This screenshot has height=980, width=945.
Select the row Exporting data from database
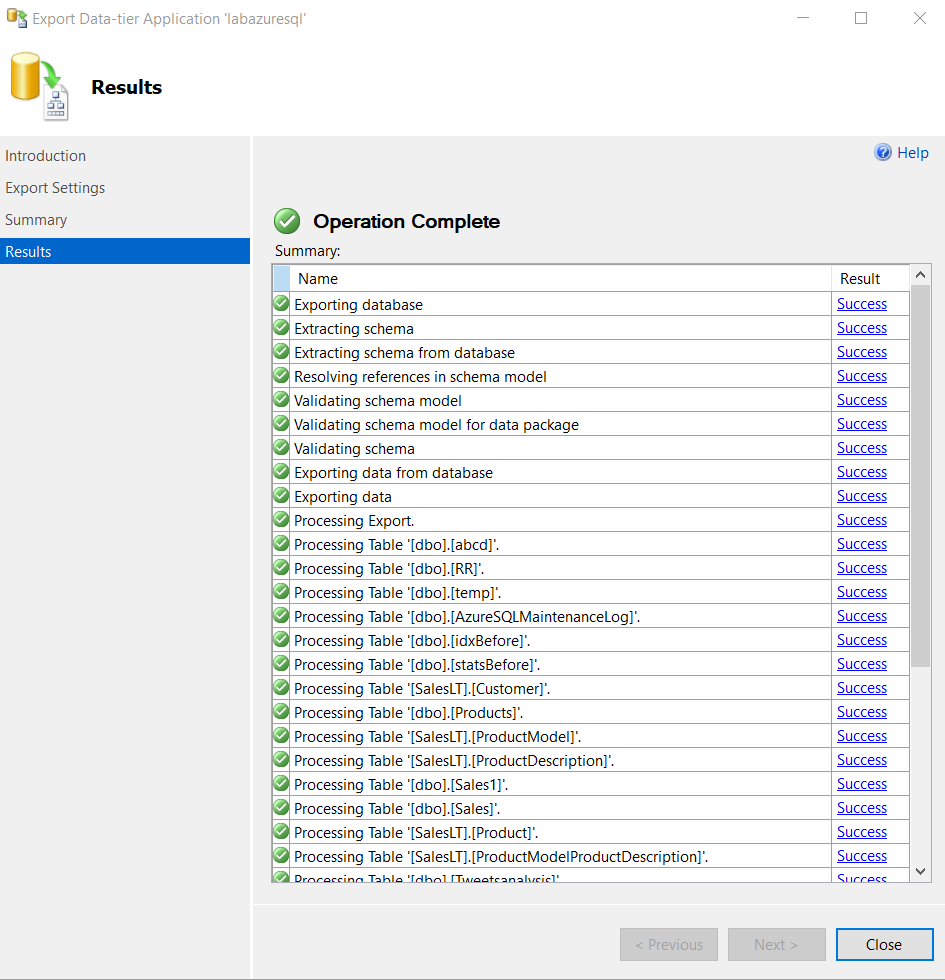(x=591, y=472)
